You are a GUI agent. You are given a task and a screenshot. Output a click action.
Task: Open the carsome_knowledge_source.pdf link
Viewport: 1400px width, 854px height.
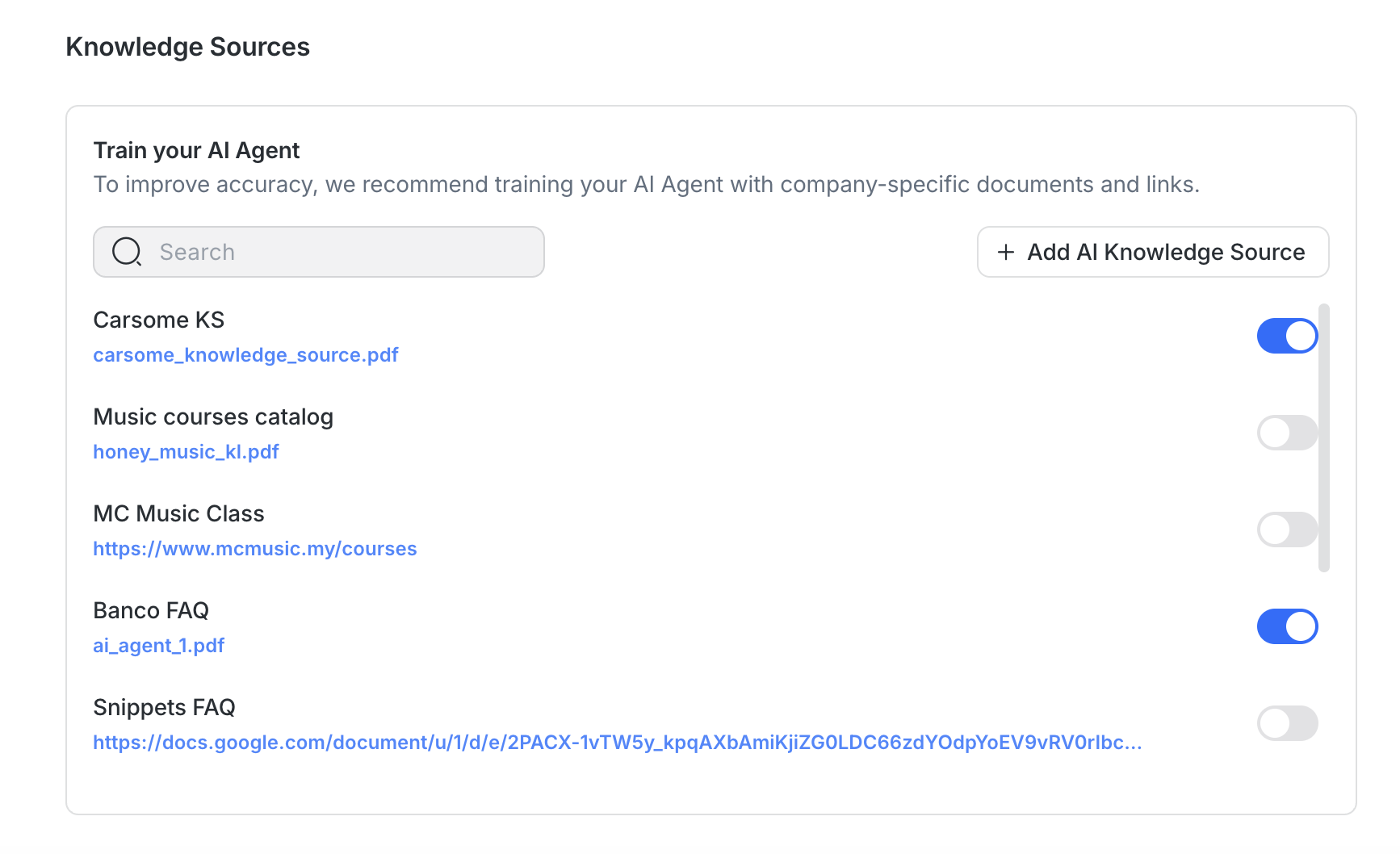[245, 355]
